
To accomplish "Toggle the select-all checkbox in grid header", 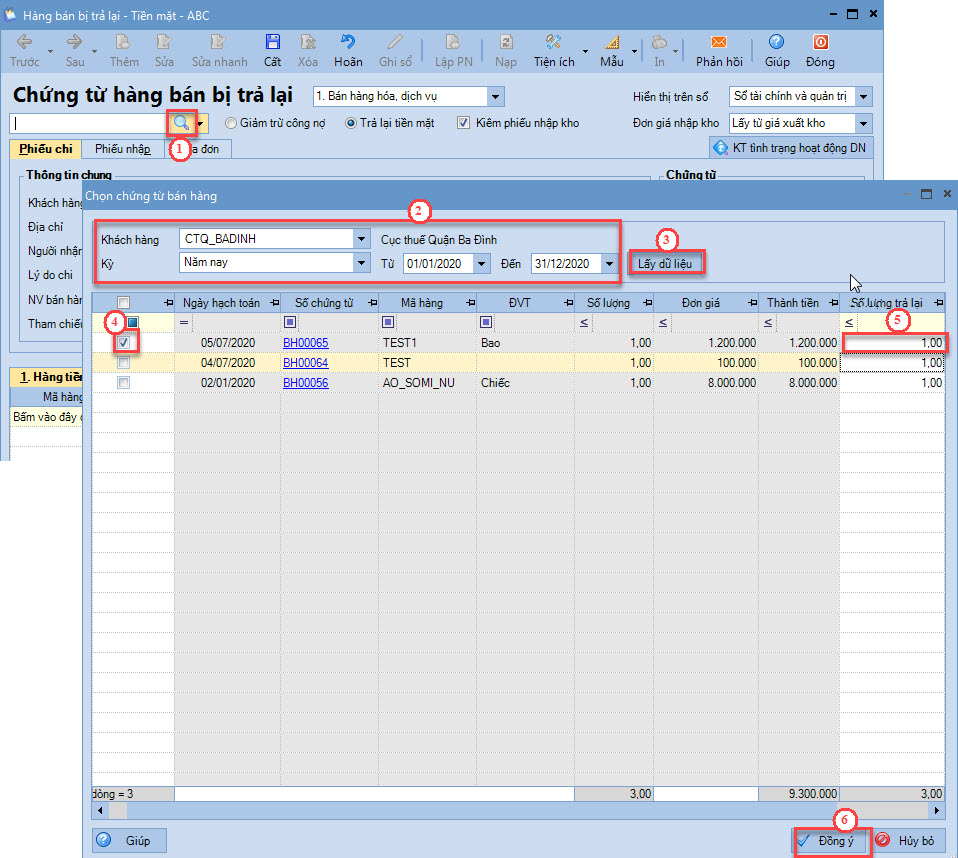I will pyautogui.click(x=123, y=302).
